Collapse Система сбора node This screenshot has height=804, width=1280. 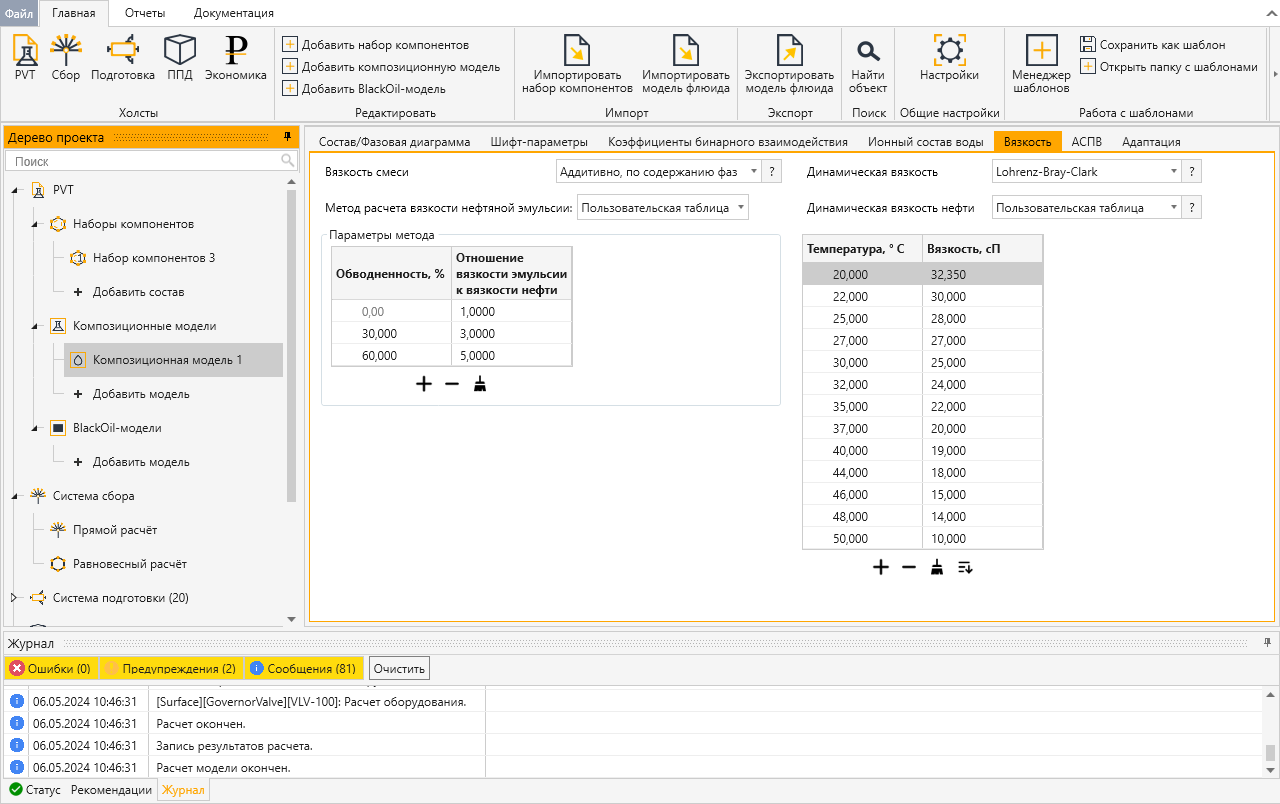click(15, 496)
